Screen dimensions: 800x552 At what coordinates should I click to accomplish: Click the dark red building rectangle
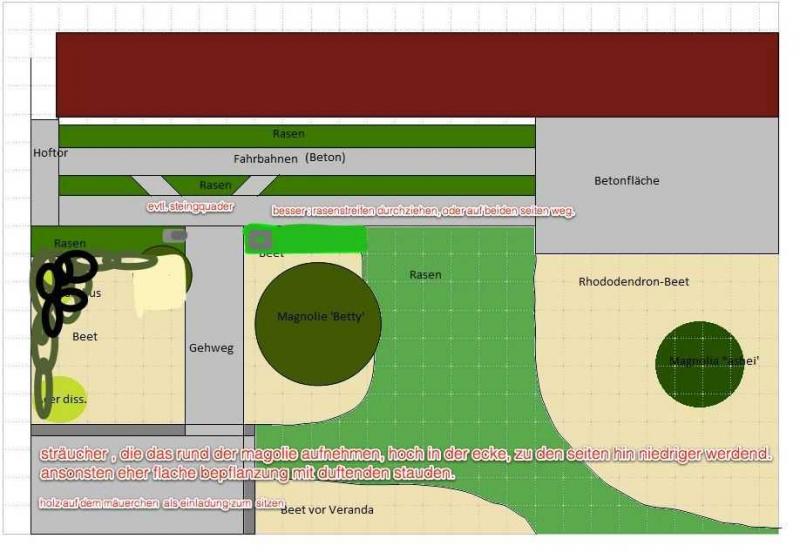416,75
